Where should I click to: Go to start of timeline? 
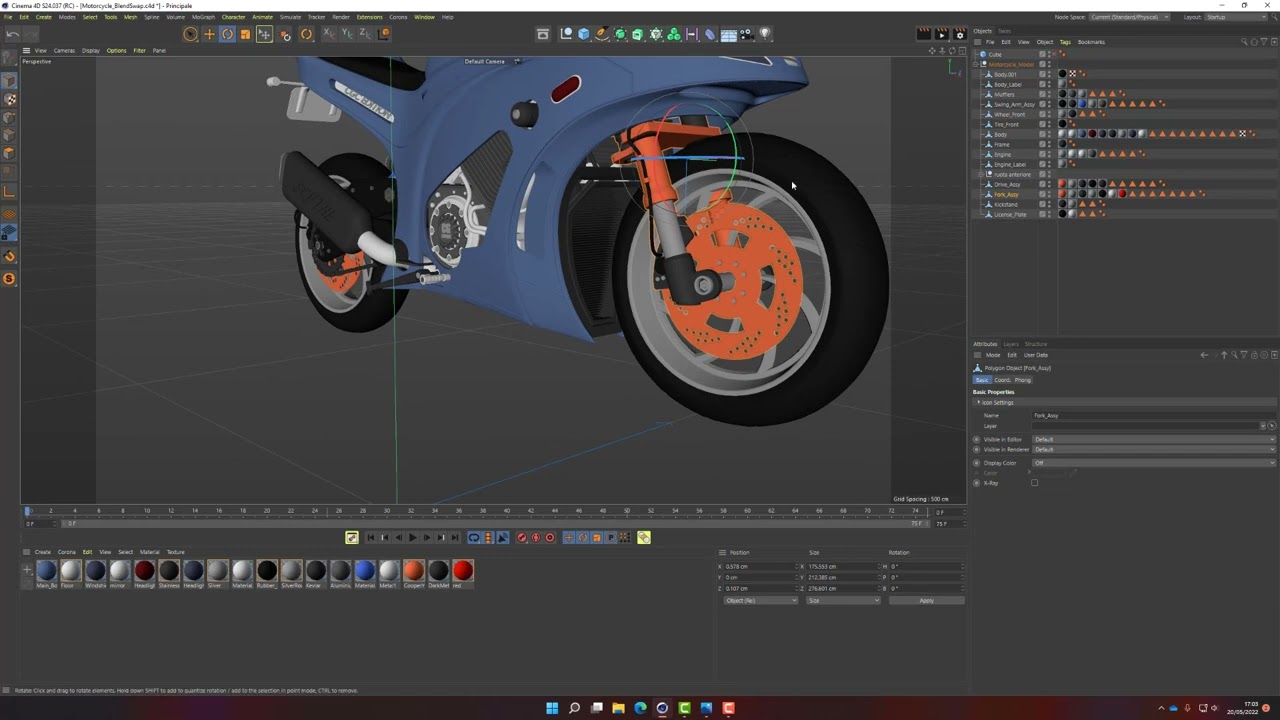tap(370, 538)
